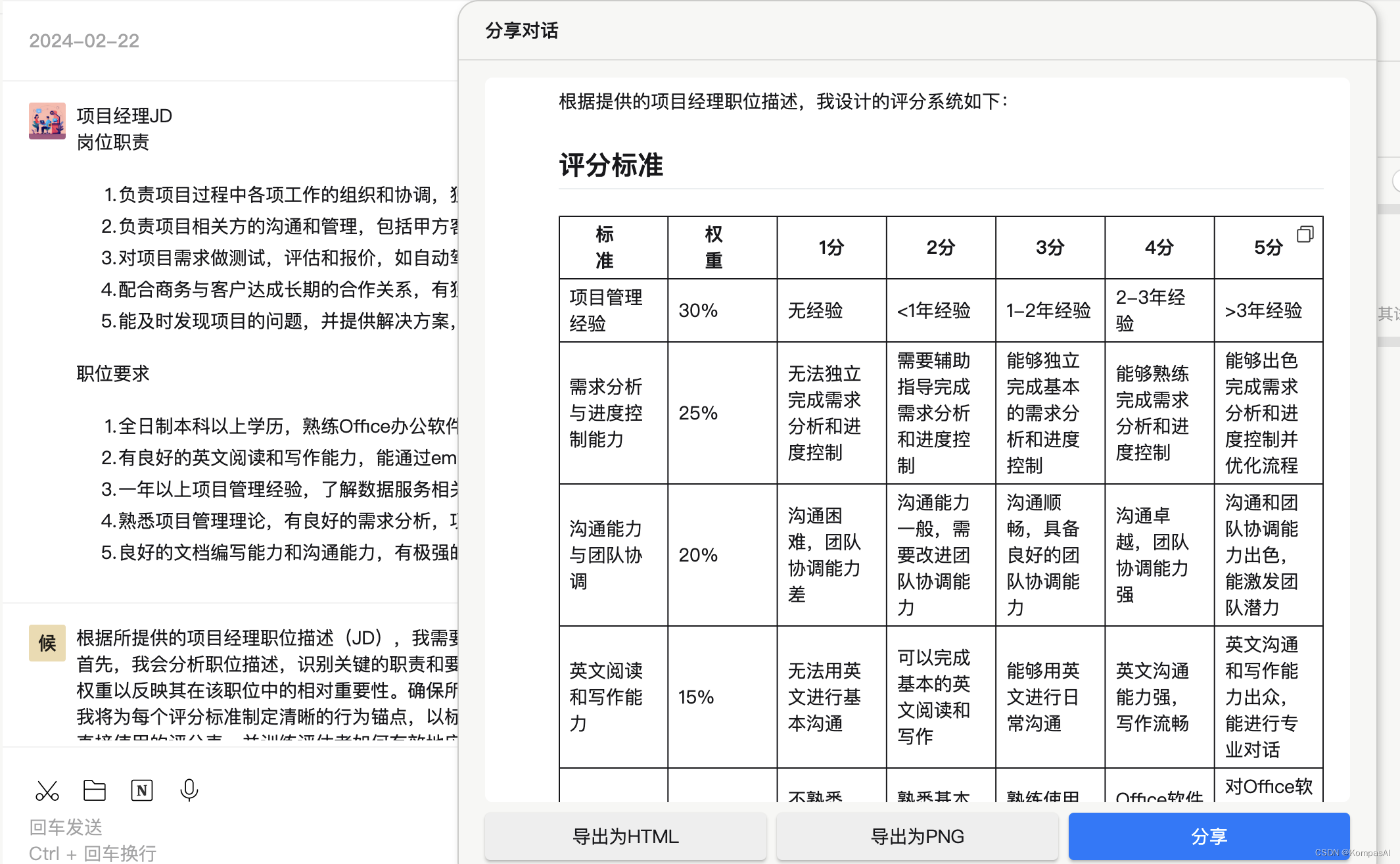Screen dimensions: 1400x864
Task: Click the 职位要求 section text
Action: coord(113,373)
